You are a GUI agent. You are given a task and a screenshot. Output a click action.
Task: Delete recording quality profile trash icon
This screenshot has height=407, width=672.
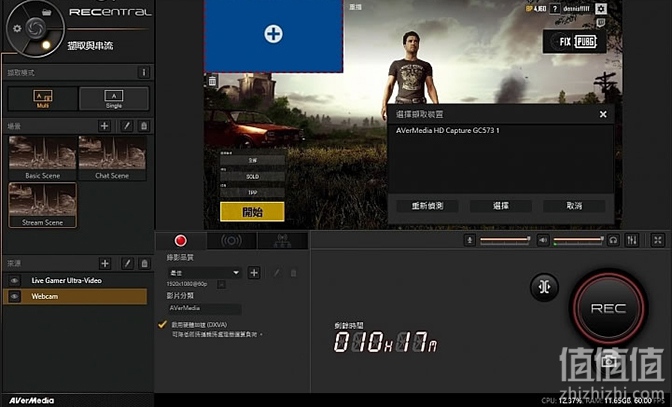pos(294,273)
